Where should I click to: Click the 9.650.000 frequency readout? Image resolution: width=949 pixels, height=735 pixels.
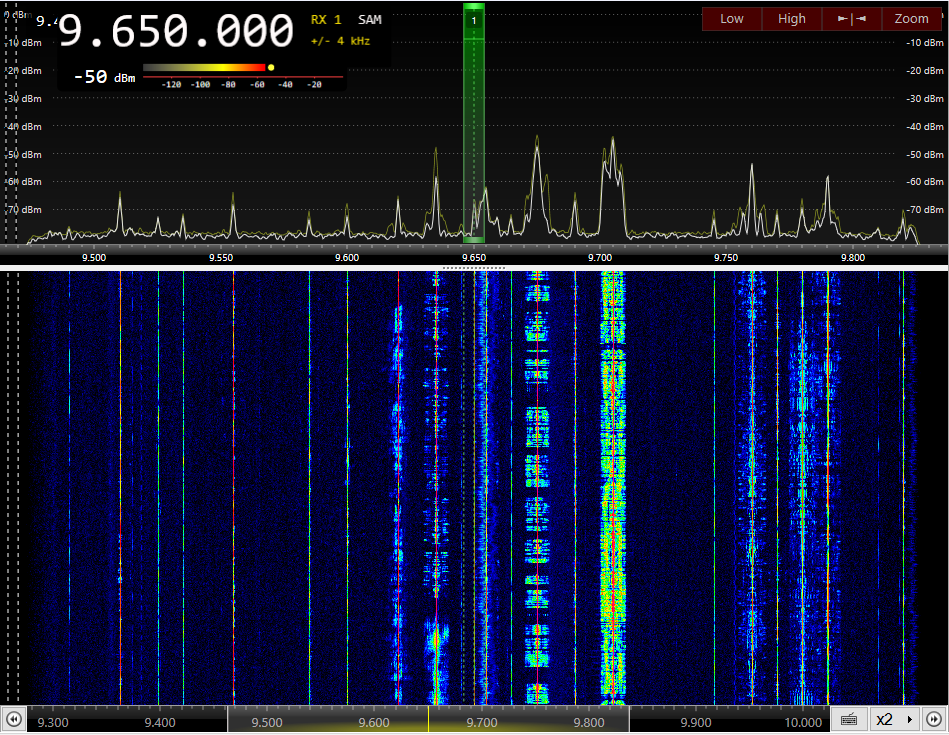click(176, 32)
